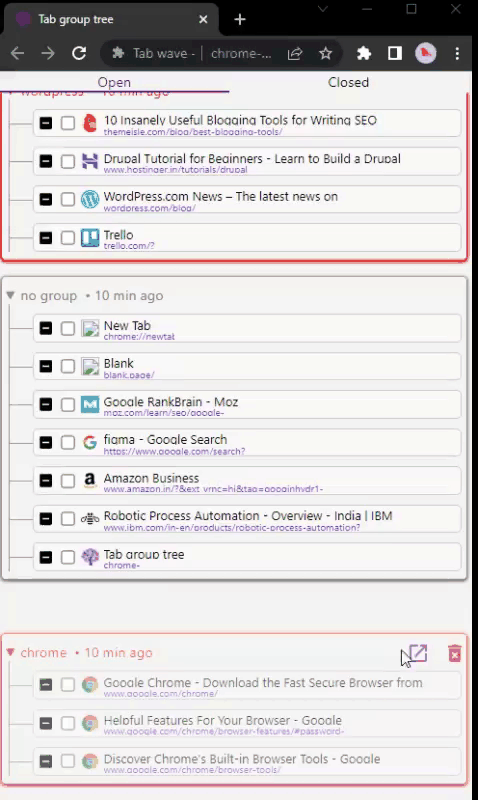
Task: Open the share page icon
Action: (295, 53)
